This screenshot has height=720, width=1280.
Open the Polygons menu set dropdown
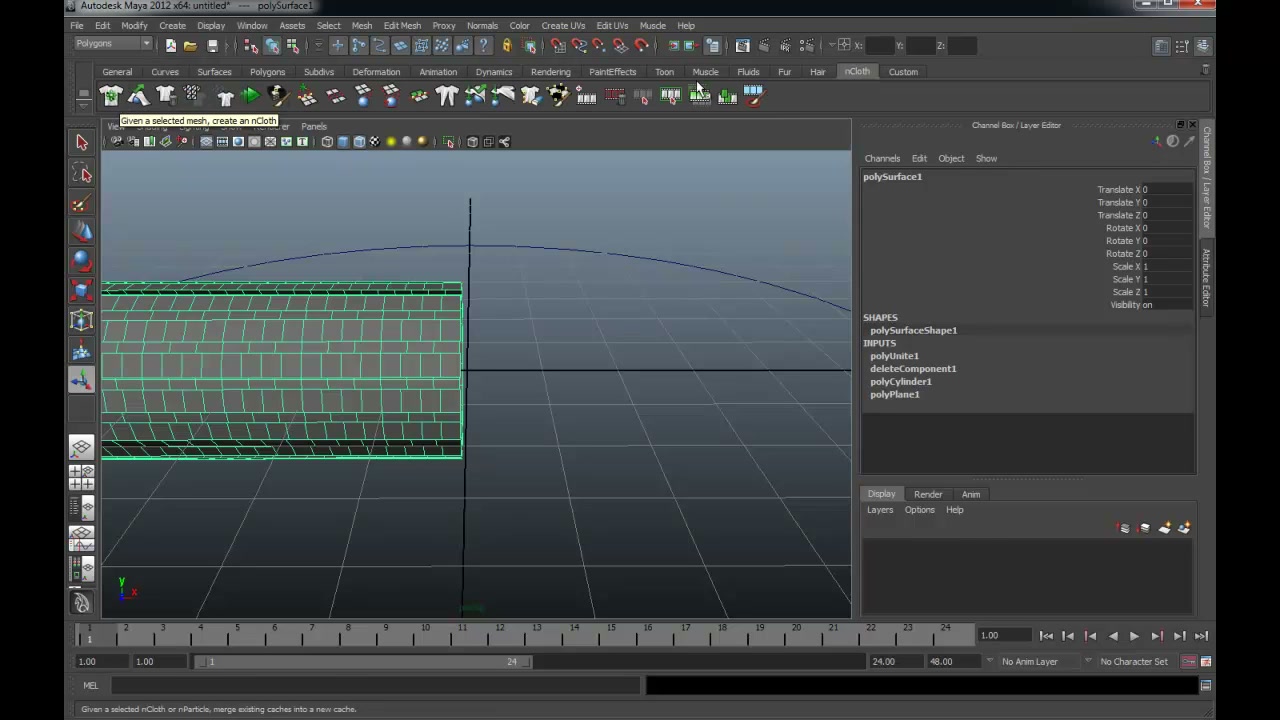[x=113, y=44]
